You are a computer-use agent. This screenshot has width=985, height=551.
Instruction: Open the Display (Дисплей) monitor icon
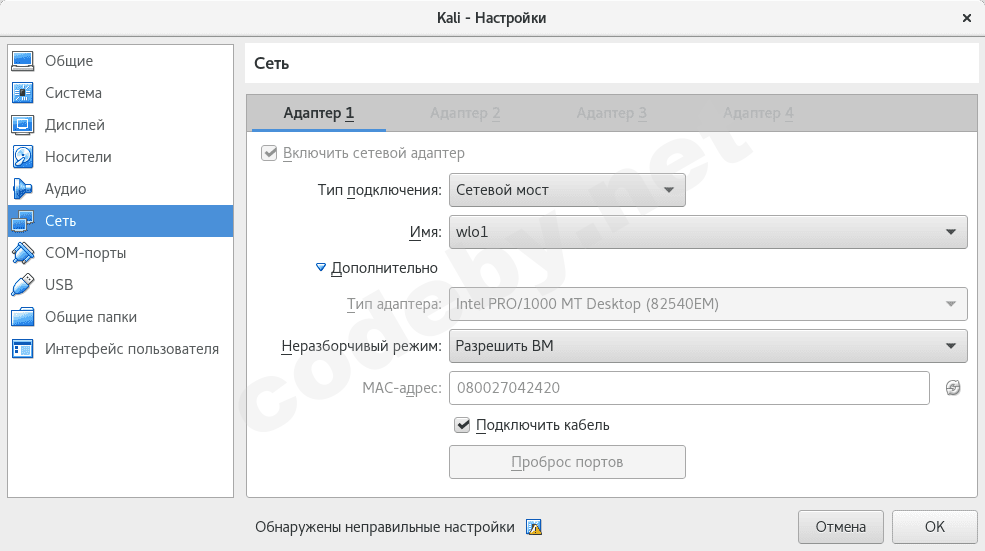[x=23, y=125]
